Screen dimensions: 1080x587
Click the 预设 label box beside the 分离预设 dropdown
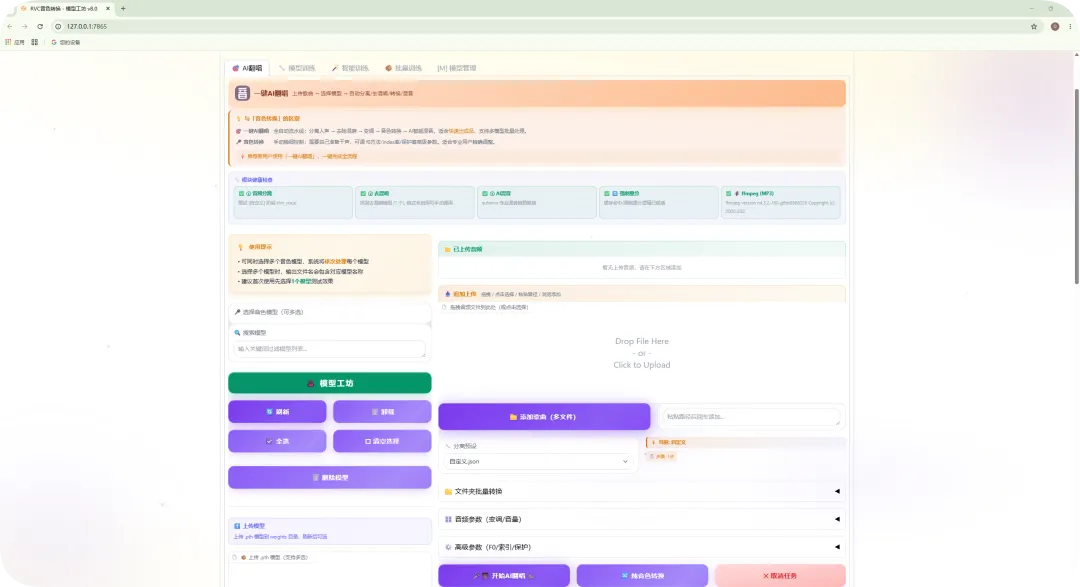746,442
